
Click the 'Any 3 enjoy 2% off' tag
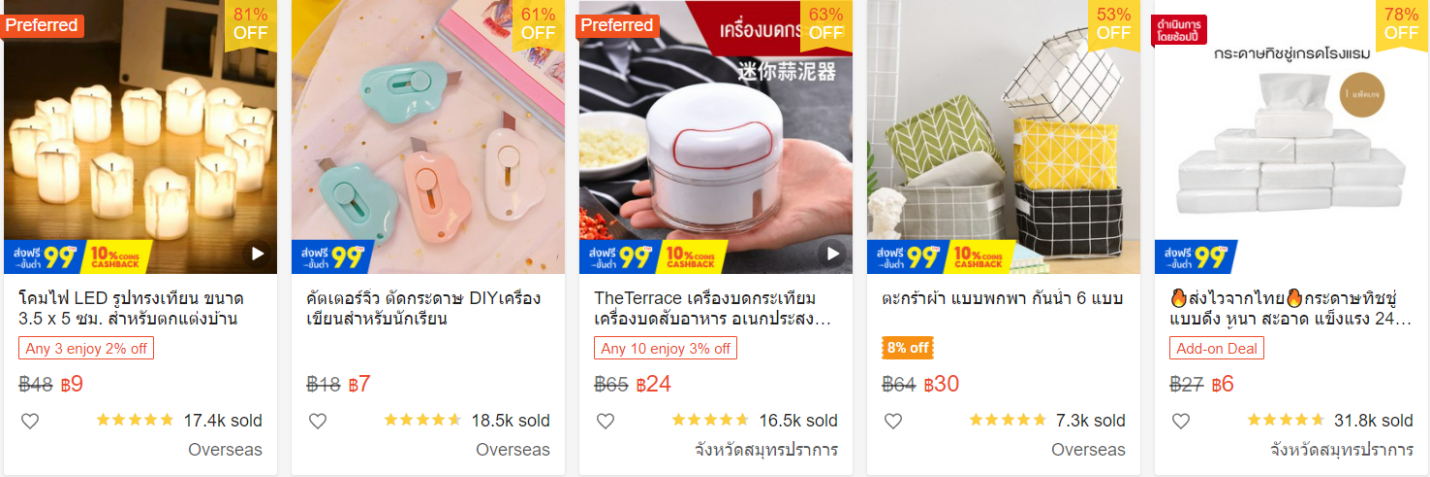(86, 348)
